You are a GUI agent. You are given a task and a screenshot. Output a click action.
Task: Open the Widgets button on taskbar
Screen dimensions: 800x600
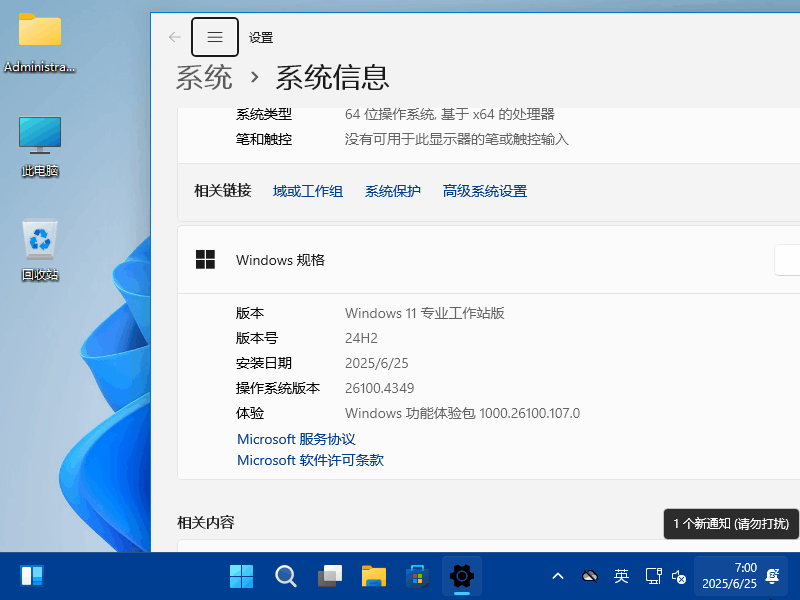pos(32,576)
